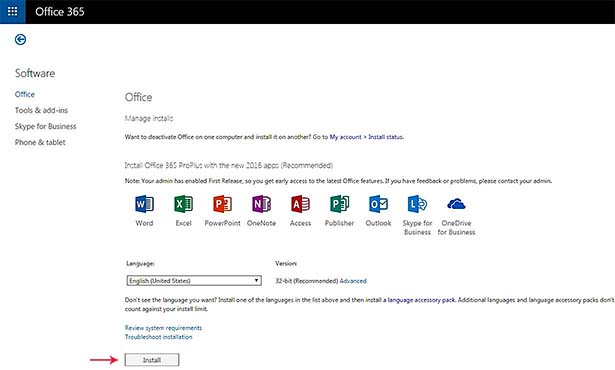Open Troubleshoot installation link
The height and width of the screenshot is (370, 615).
(158, 337)
